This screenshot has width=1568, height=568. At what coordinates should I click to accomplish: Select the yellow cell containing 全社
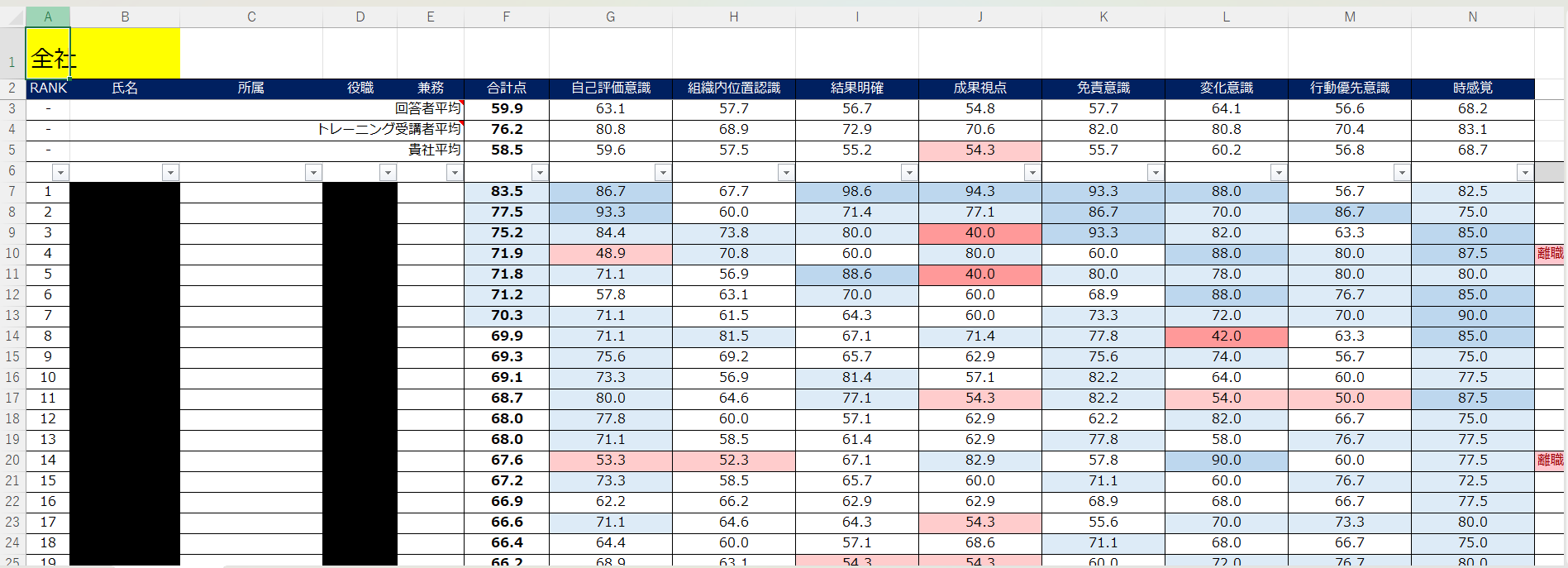coord(103,54)
